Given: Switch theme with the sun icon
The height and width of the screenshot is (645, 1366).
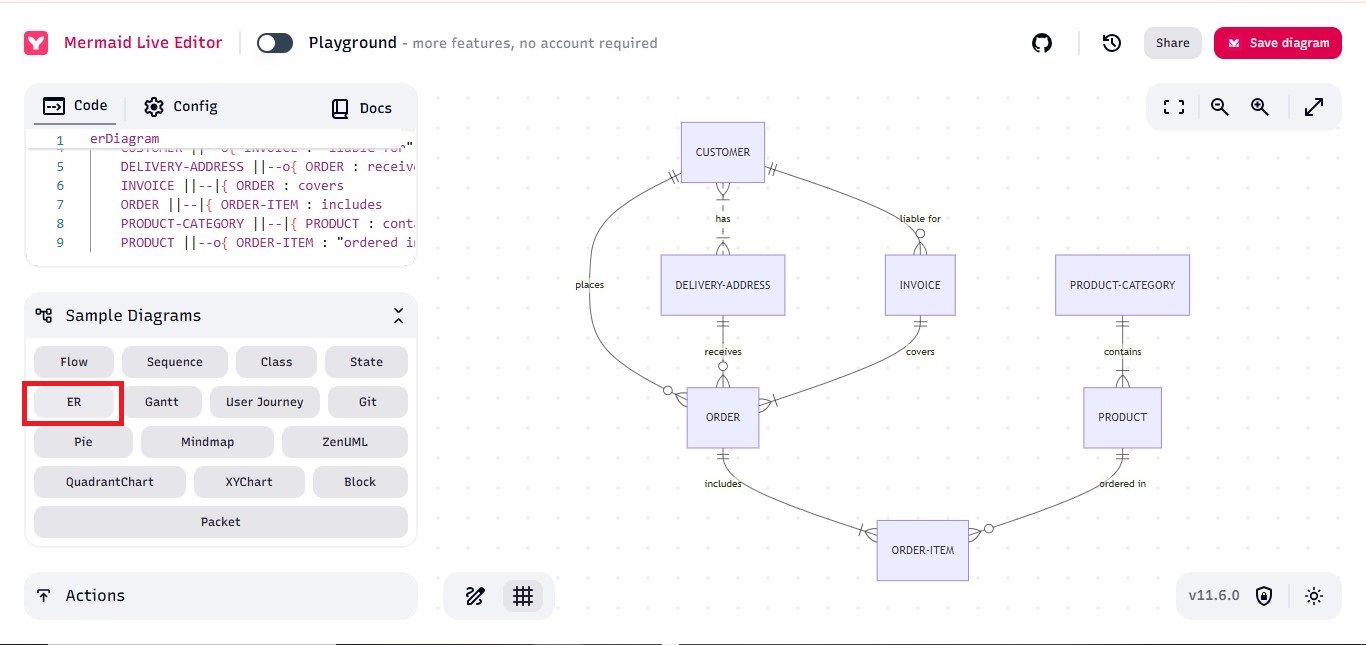Looking at the screenshot, I should point(1314,596).
